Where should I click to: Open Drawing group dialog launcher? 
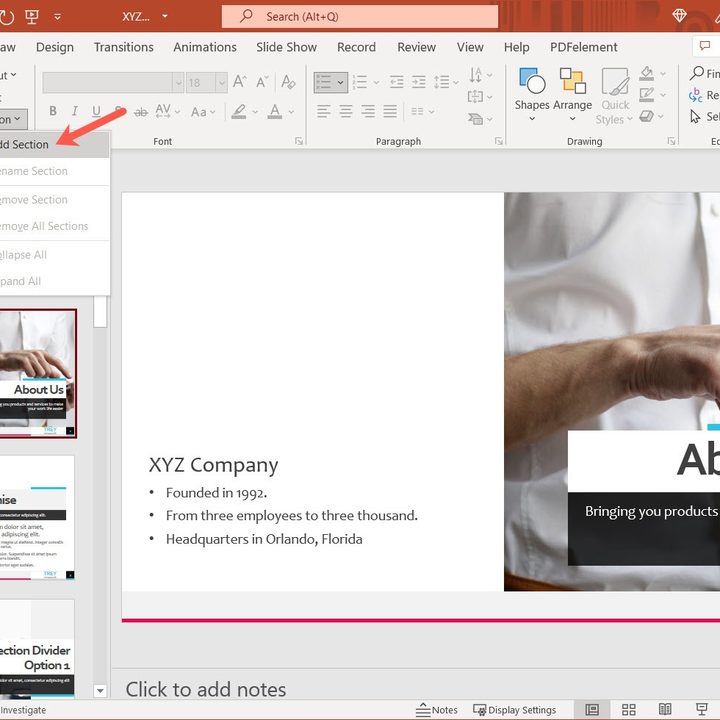tap(671, 141)
